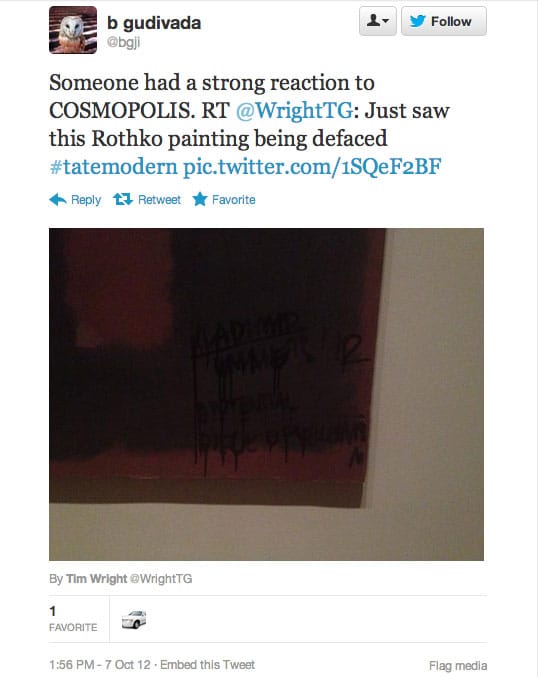Viewport: 538px width, 677px height.
Task: Click the b gudivada display name
Action: point(154,23)
